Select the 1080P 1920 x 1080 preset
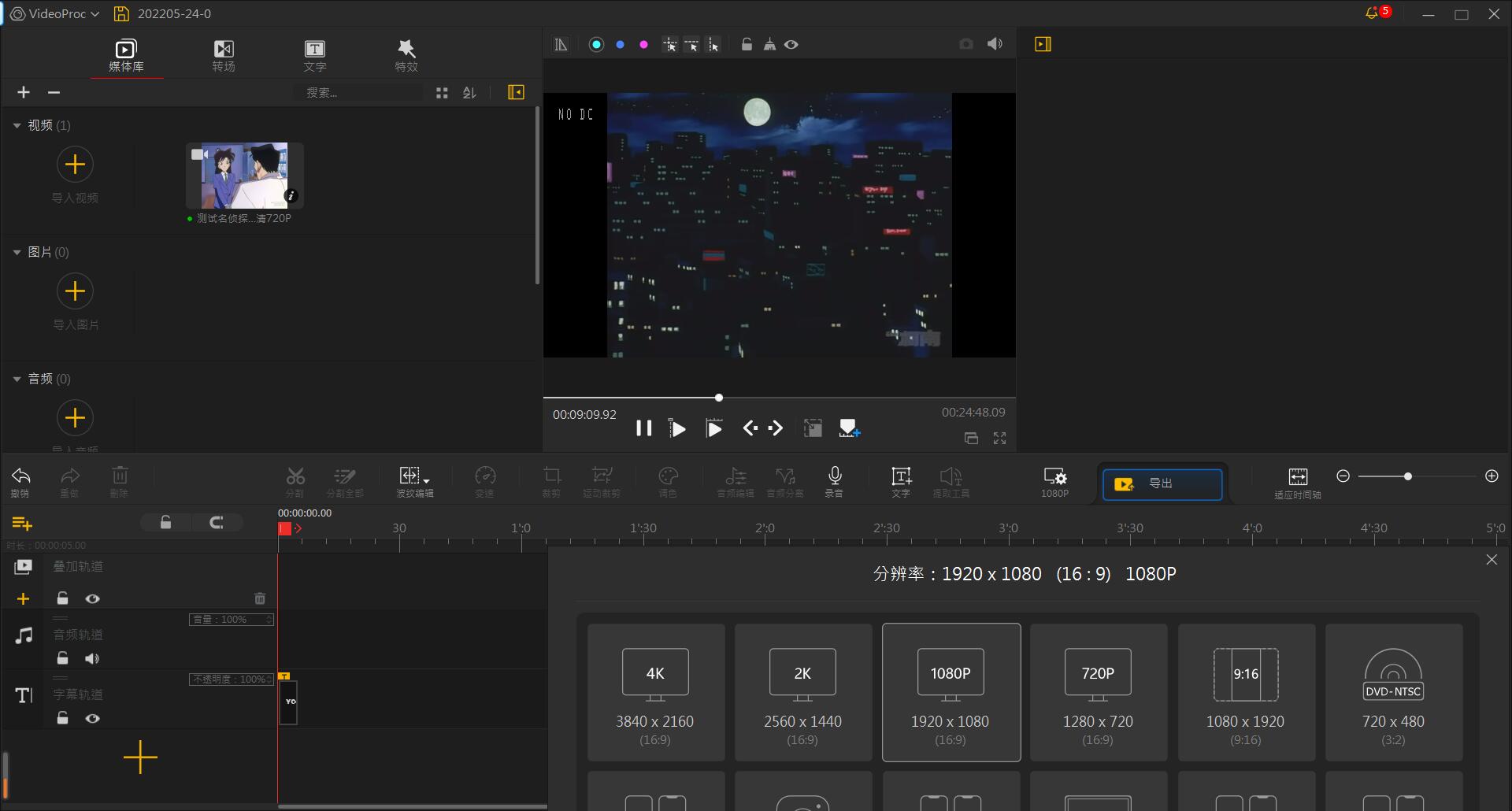 (x=951, y=692)
